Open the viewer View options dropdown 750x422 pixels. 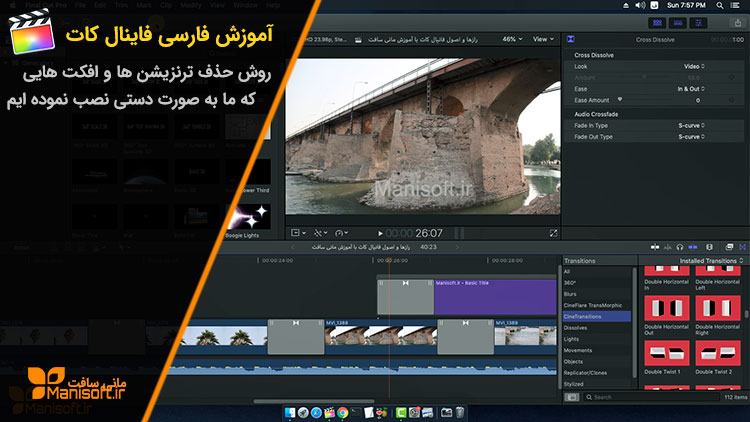click(543, 39)
